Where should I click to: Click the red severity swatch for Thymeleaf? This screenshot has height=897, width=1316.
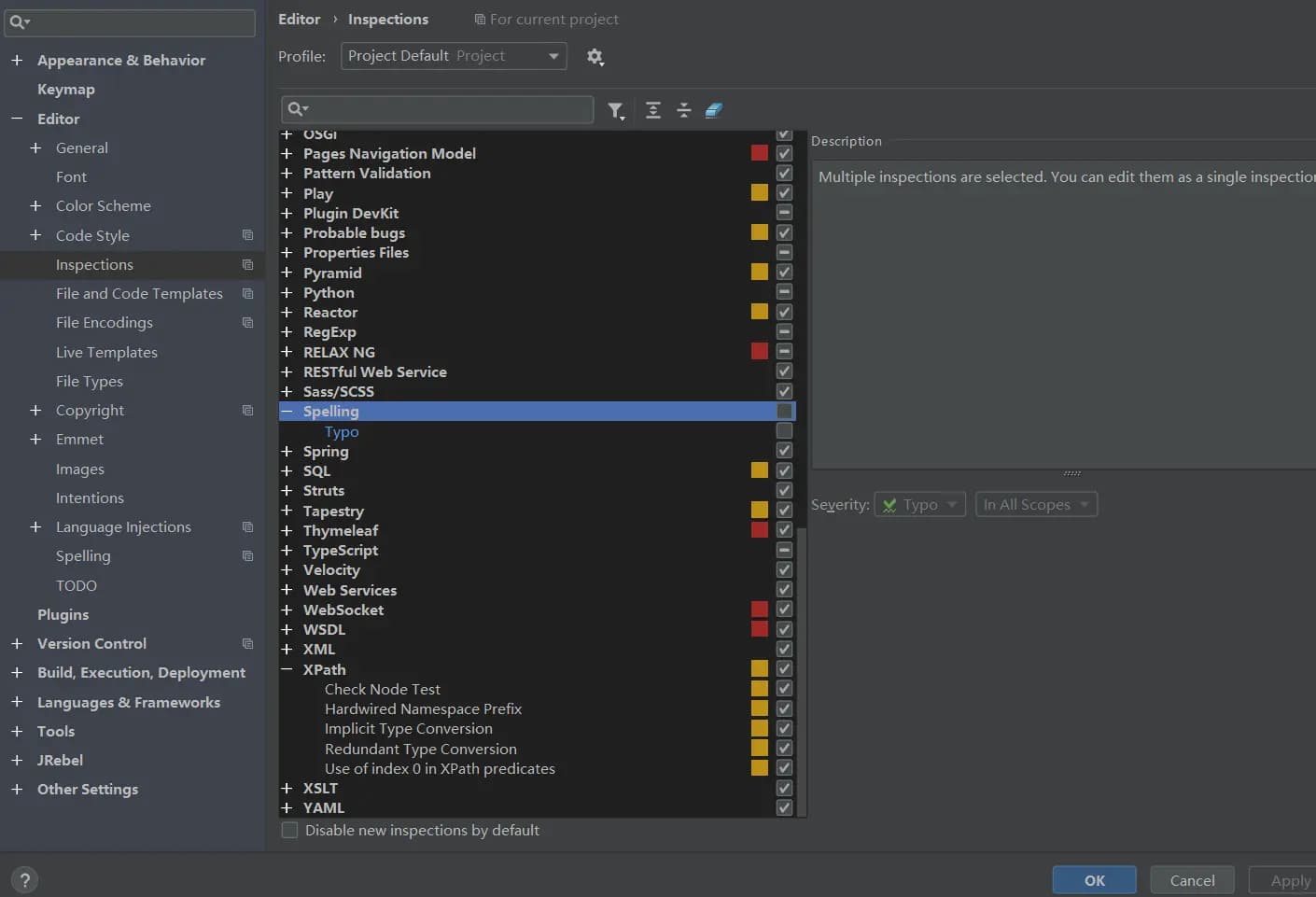(x=760, y=529)
